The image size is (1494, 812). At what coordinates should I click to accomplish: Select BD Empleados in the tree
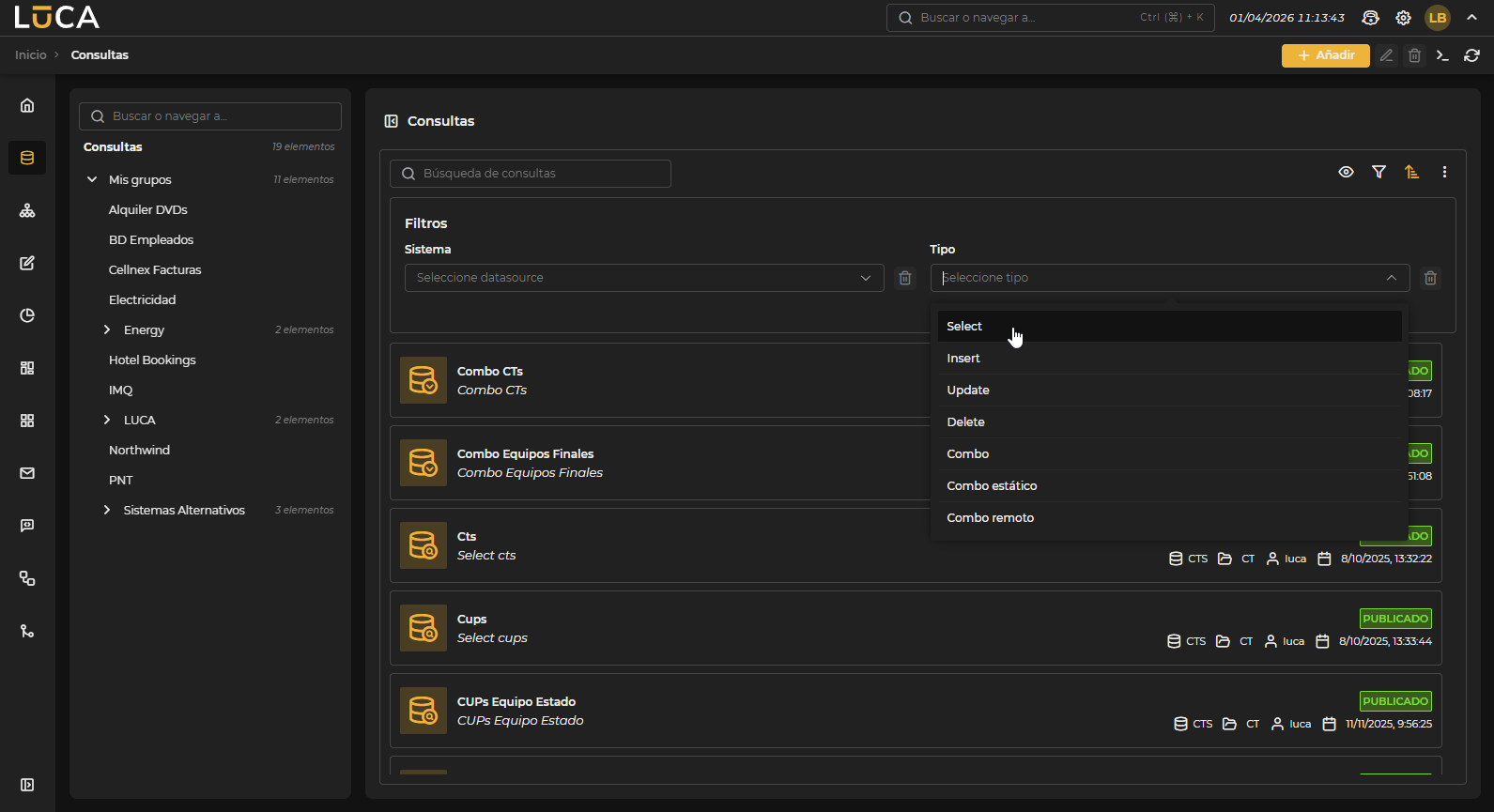[x=151, y=239]
